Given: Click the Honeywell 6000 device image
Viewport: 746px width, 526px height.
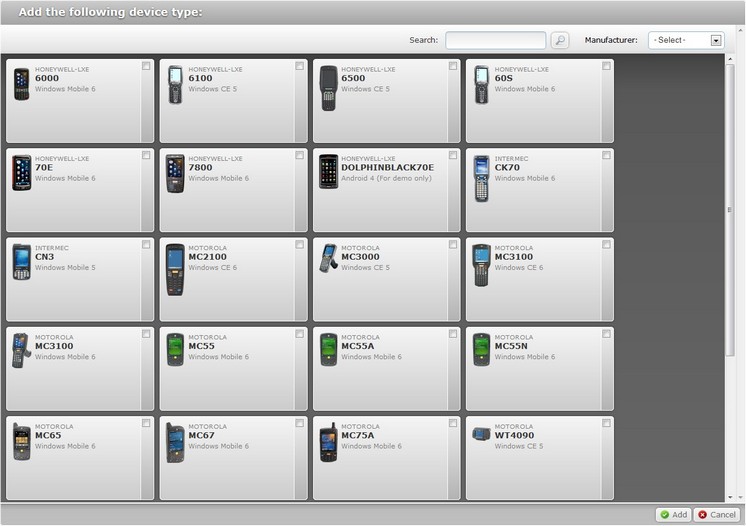Looking at the screenshot, I should coord(21,84).
